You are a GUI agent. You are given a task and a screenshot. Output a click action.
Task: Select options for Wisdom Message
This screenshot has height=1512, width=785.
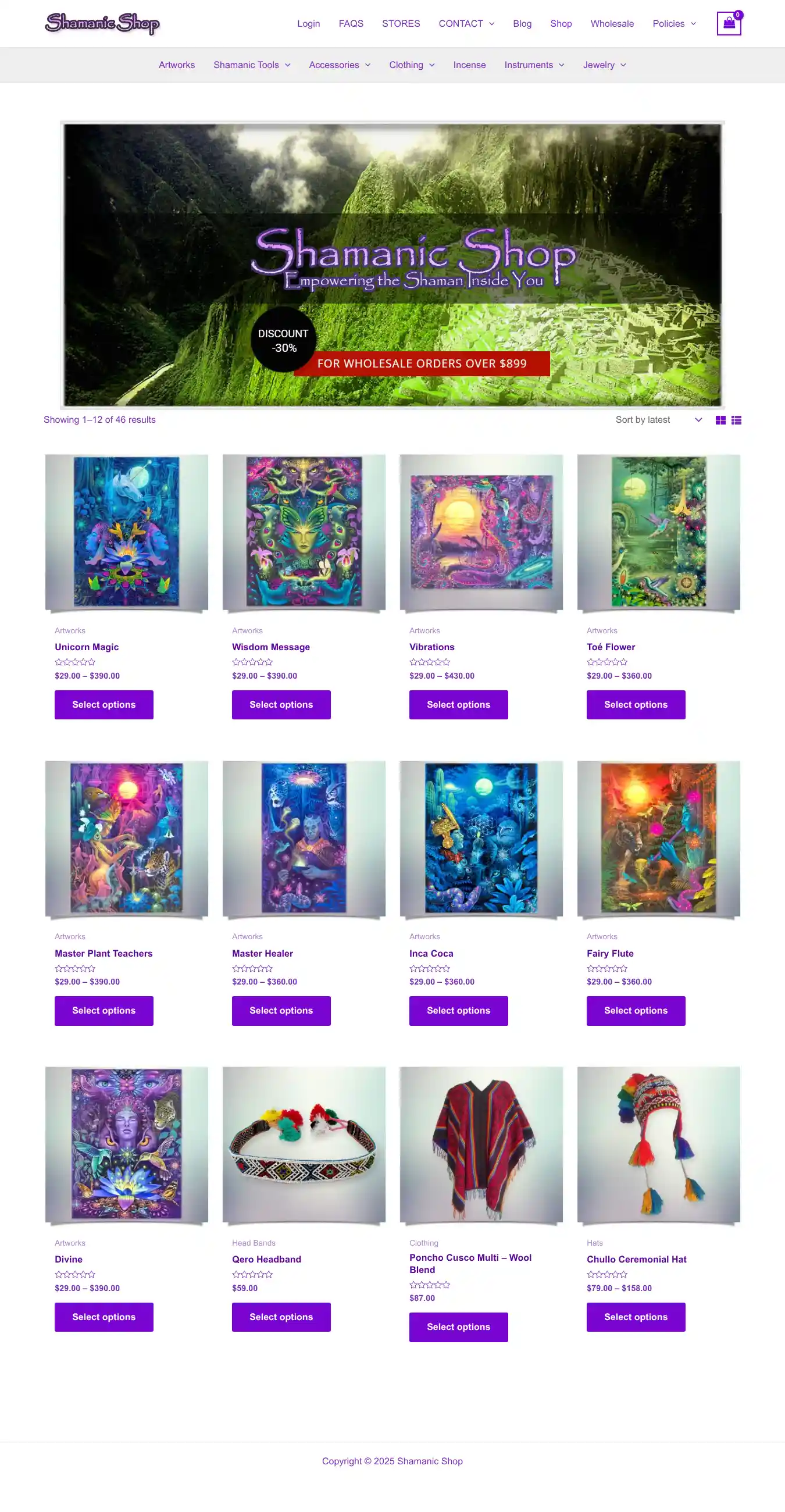(281, 704)
